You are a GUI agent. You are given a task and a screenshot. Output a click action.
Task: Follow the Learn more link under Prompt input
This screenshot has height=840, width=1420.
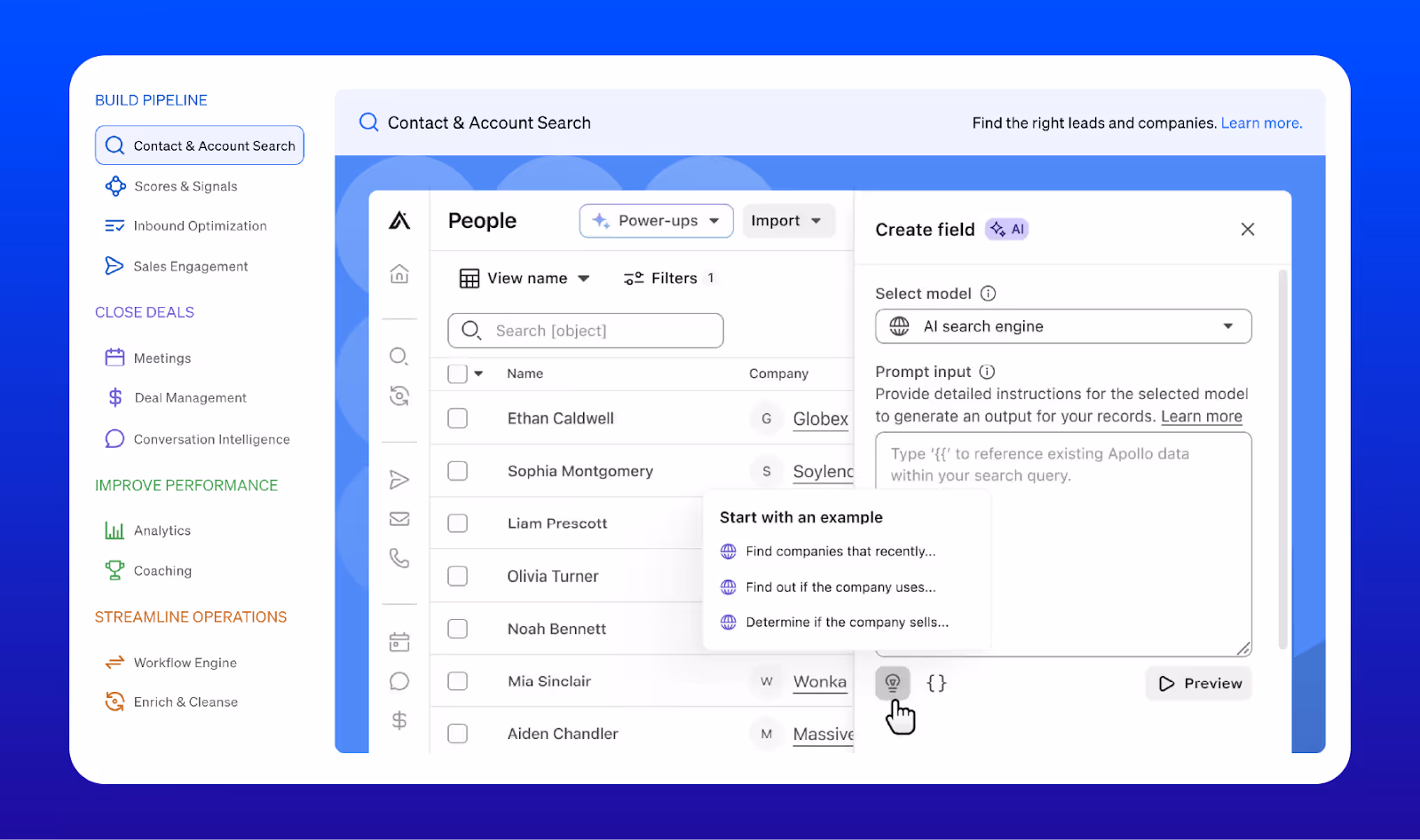(x=1202, y=417)
